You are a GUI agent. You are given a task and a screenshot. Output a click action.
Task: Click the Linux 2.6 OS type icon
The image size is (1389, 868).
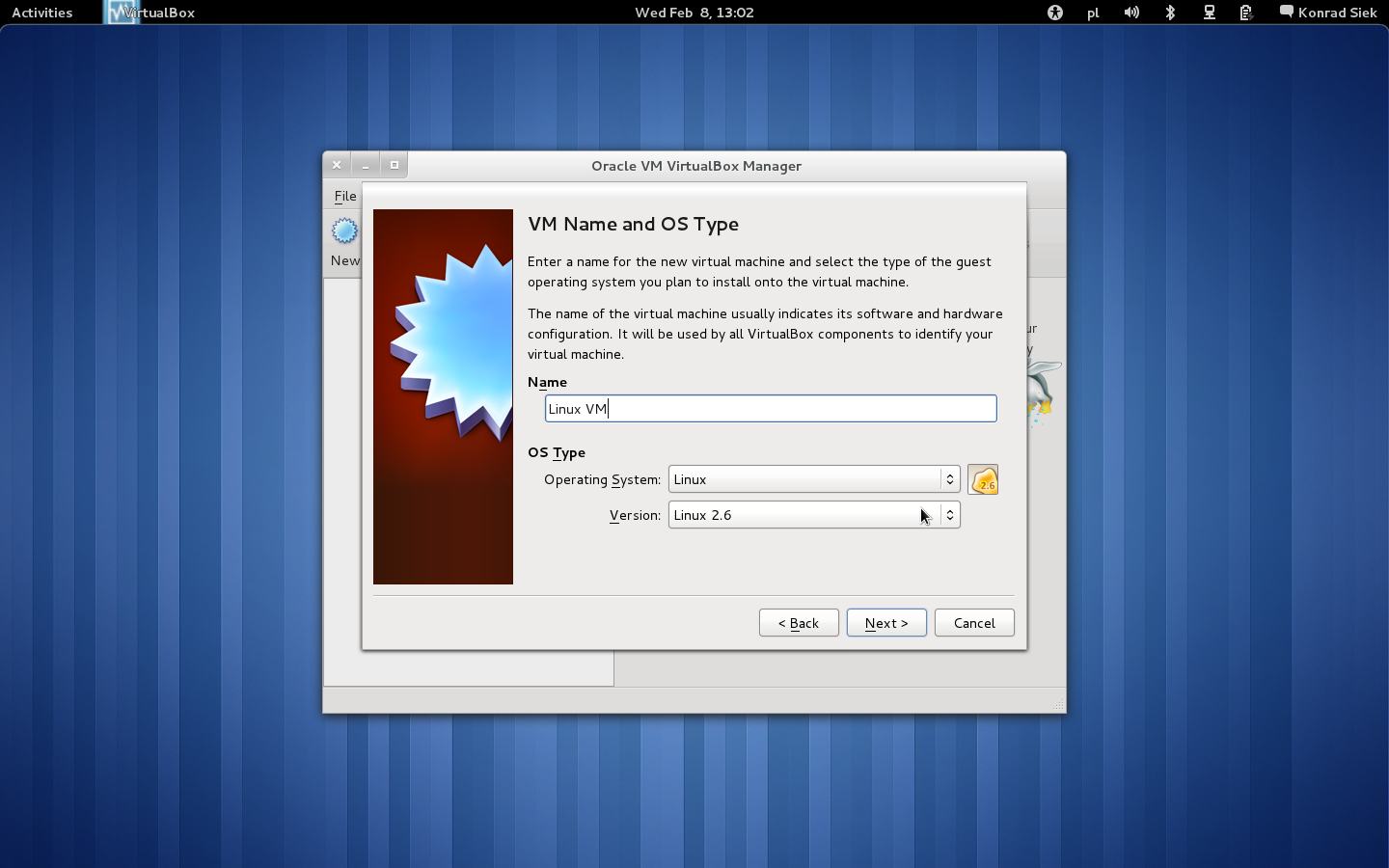pyautogui.click(x=983, y=479)
